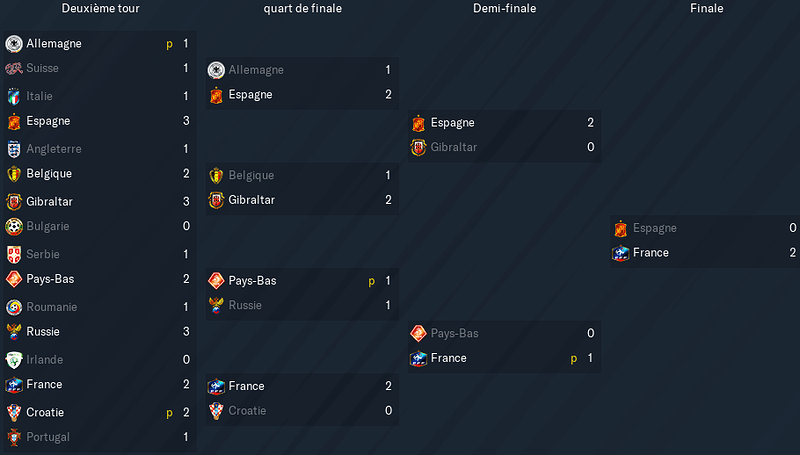The image size is (800, 455).
Task: Open Belgique link in quart de finale
Action: coord(251,175)
